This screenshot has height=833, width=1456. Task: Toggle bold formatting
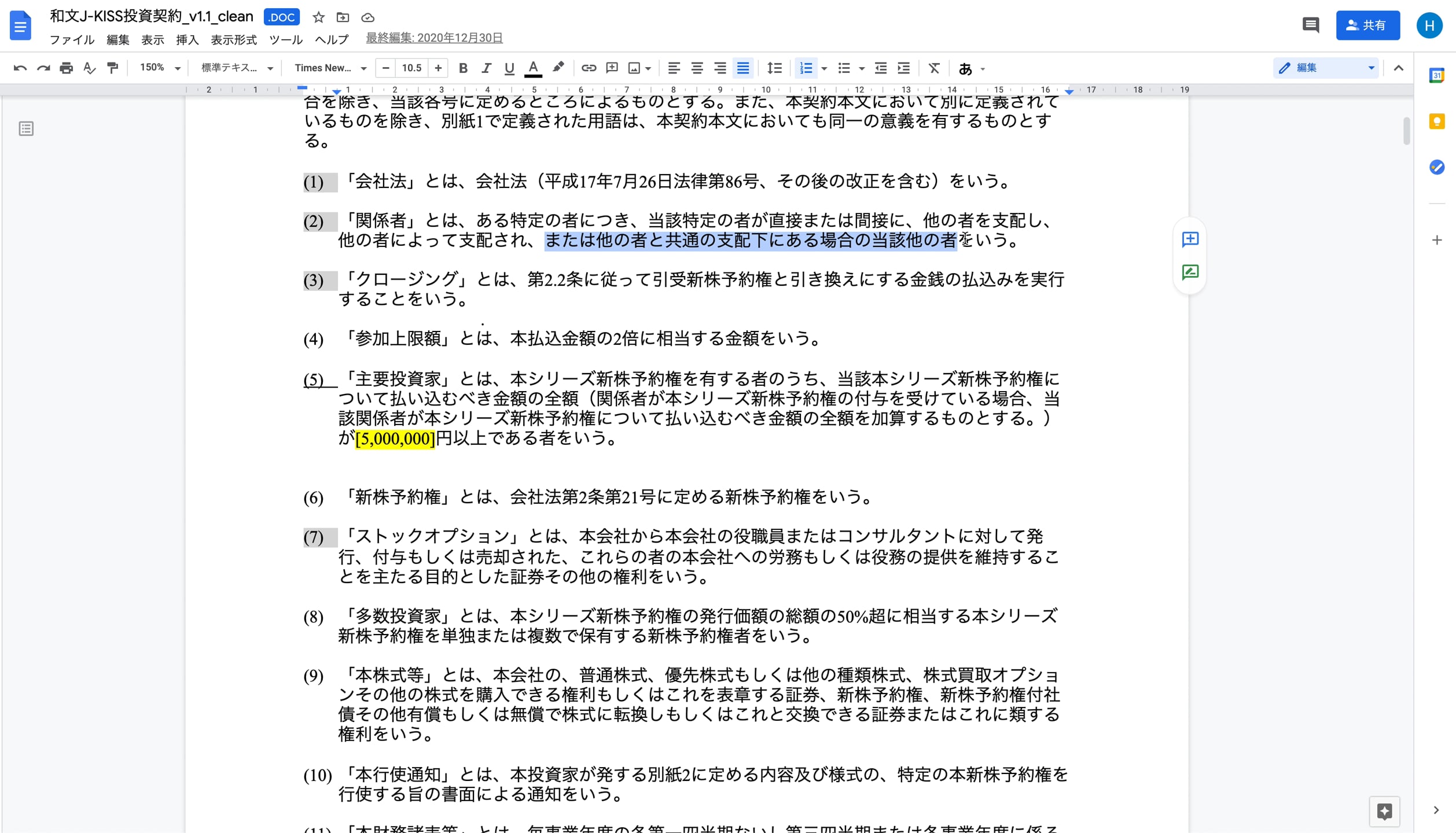(x=462, y=68)
